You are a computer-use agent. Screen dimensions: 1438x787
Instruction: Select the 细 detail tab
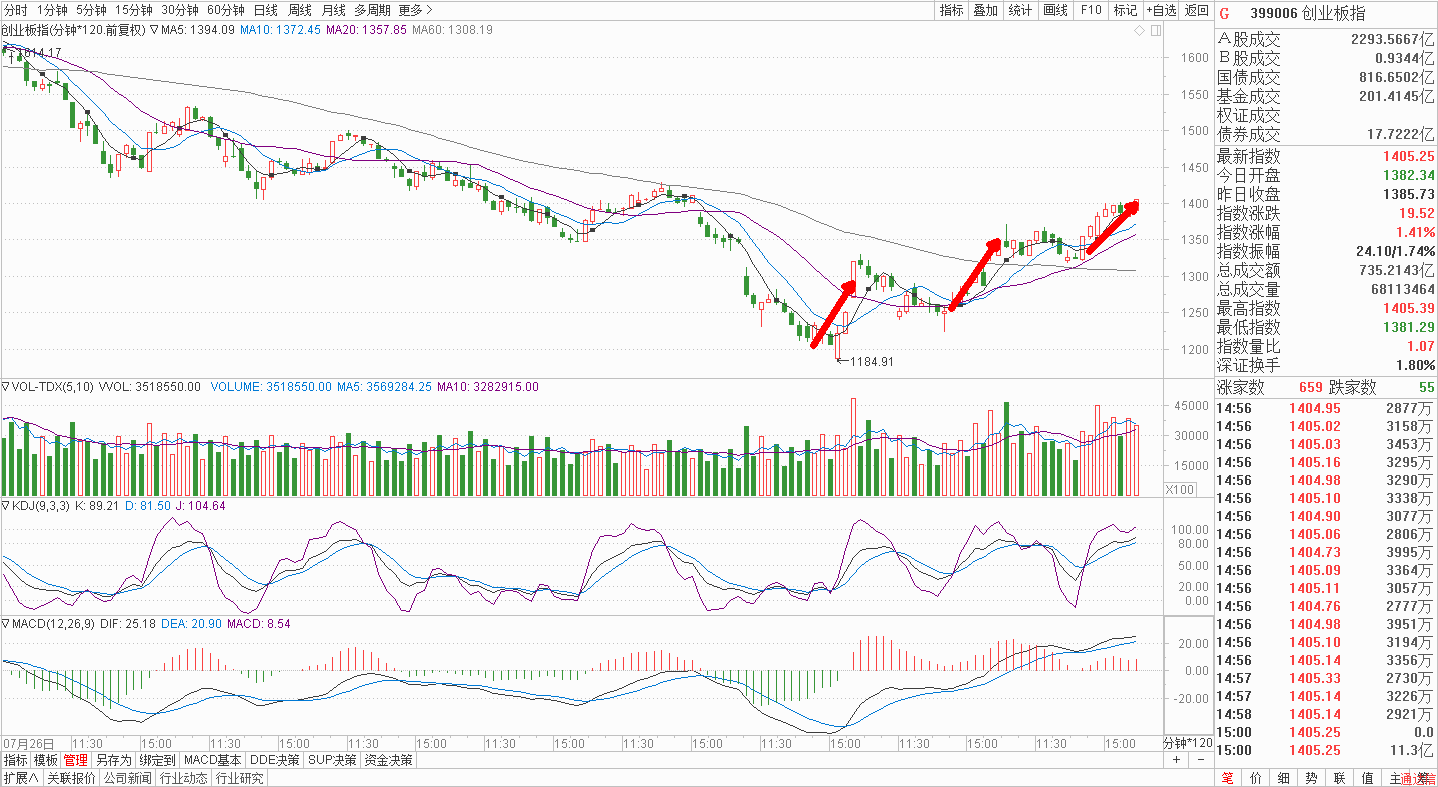click(1283, 778)
